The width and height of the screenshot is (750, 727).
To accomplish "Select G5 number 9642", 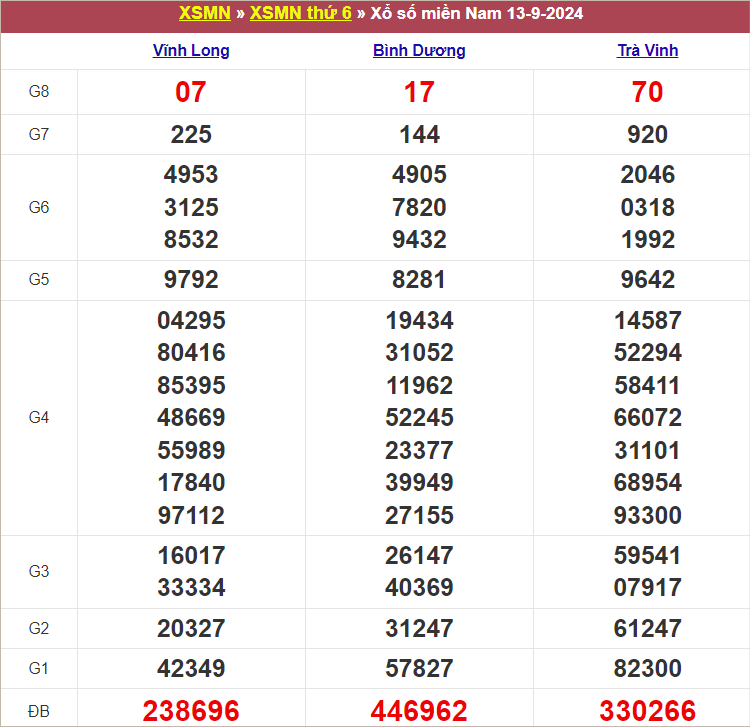I will coord(647,279).
